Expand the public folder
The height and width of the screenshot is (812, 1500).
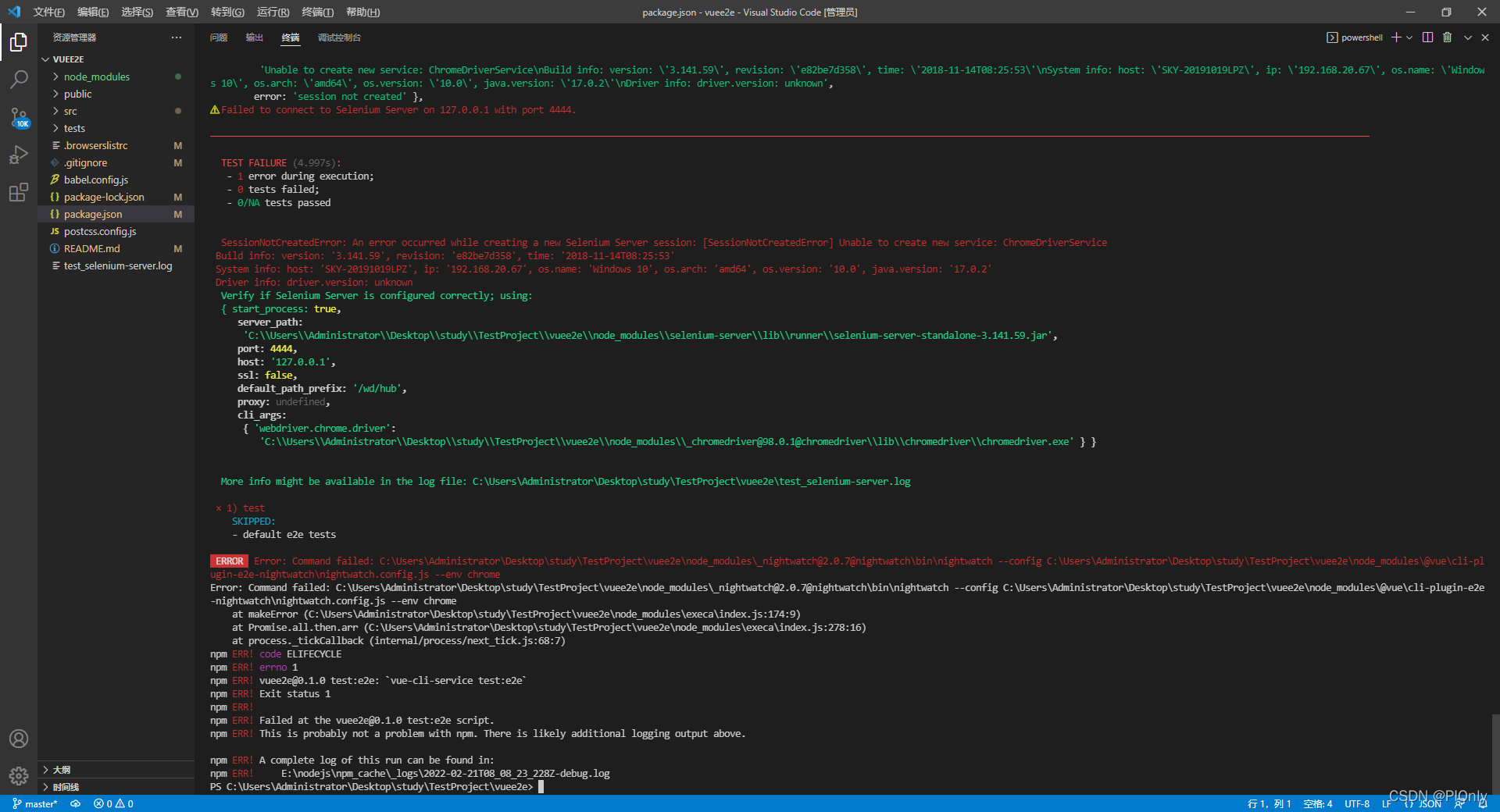tap(116, 94)
